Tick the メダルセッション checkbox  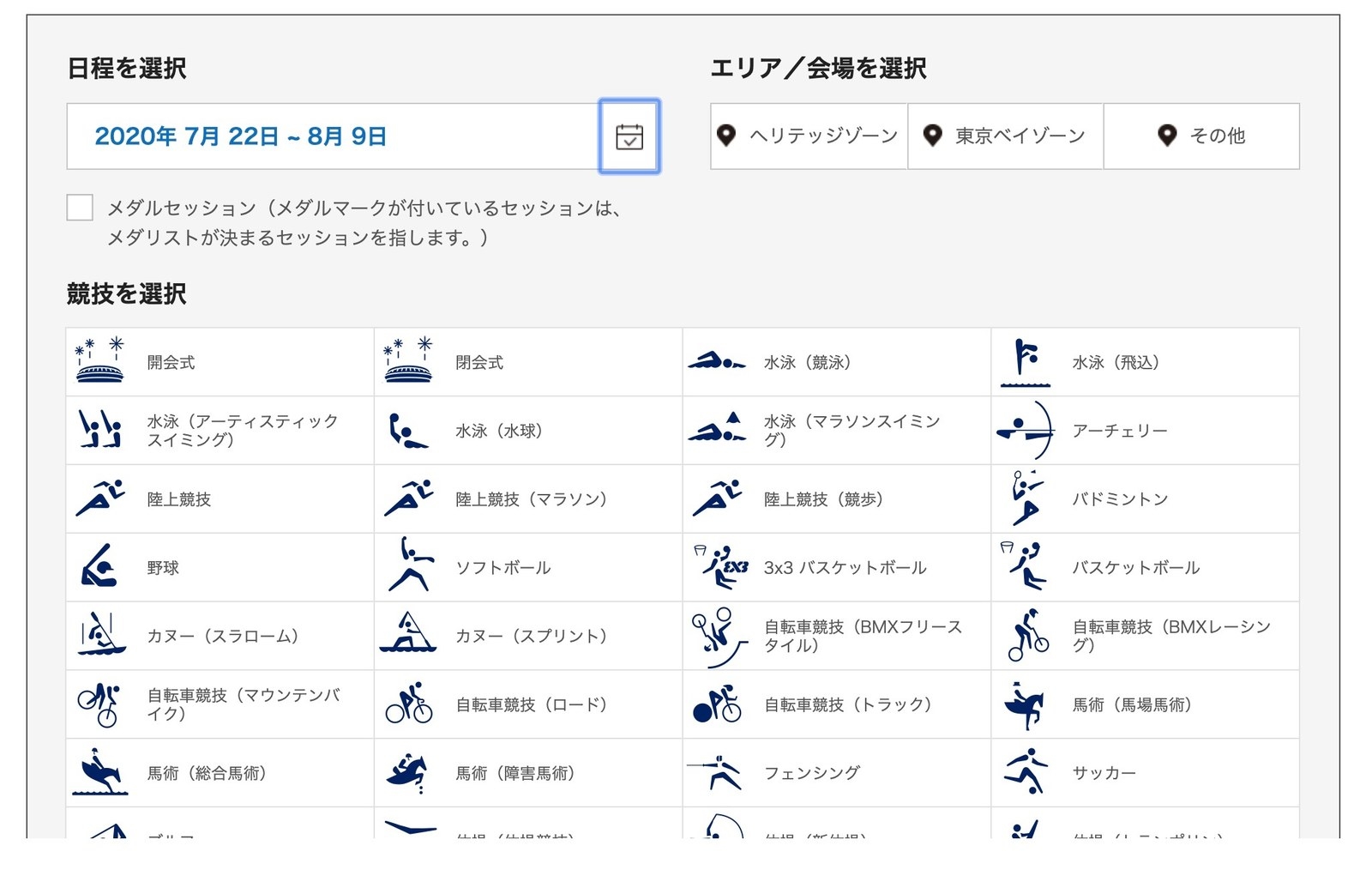pos(80,208)
